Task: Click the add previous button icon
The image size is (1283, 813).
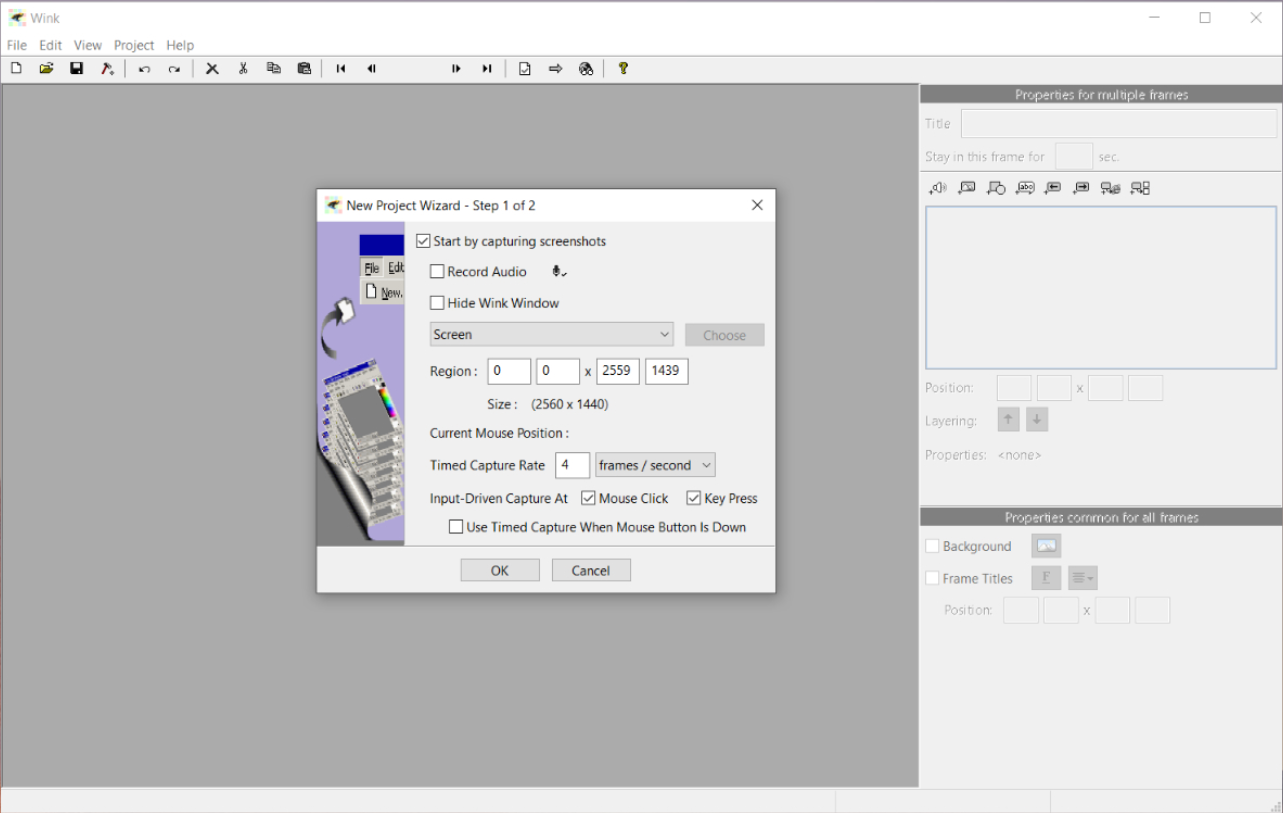Action: 1053,188
